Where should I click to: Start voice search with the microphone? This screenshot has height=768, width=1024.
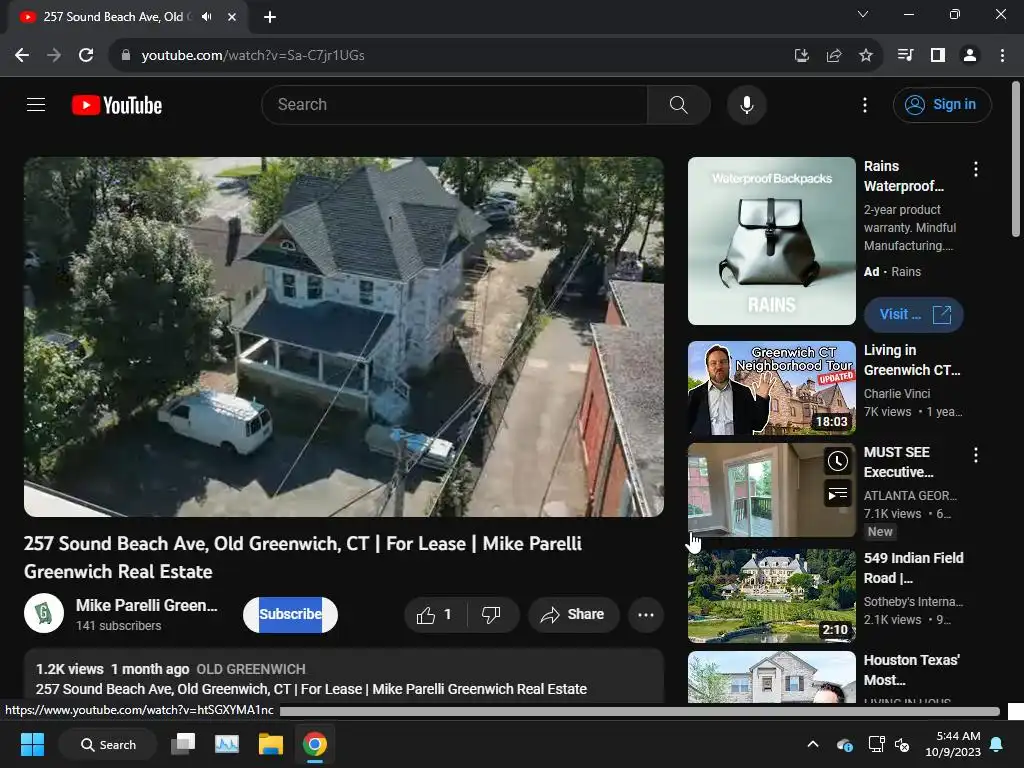[746, 104]
